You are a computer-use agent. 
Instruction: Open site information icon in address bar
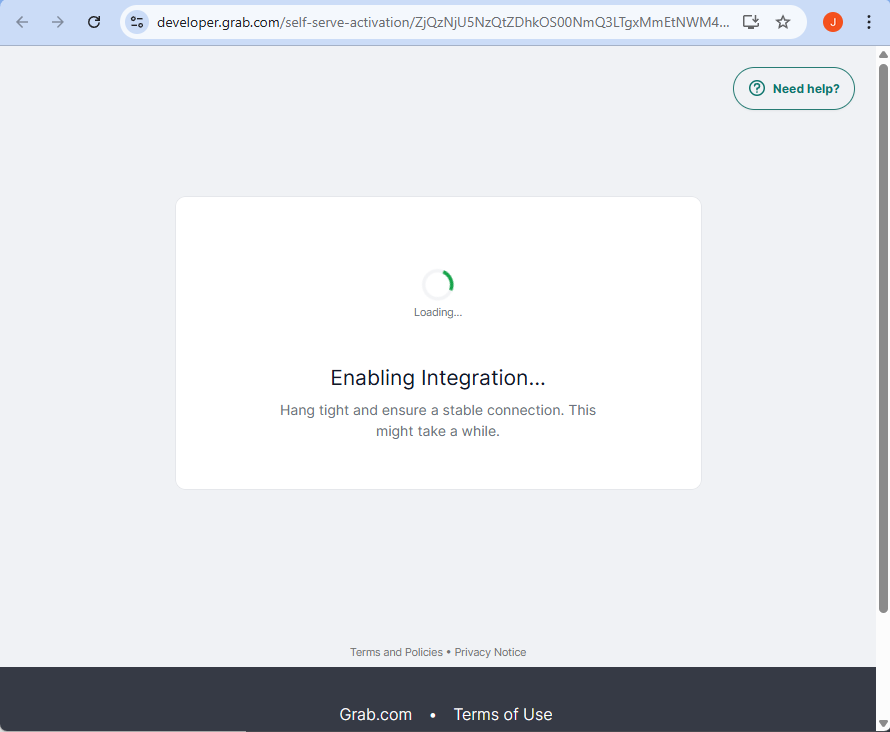137,22
